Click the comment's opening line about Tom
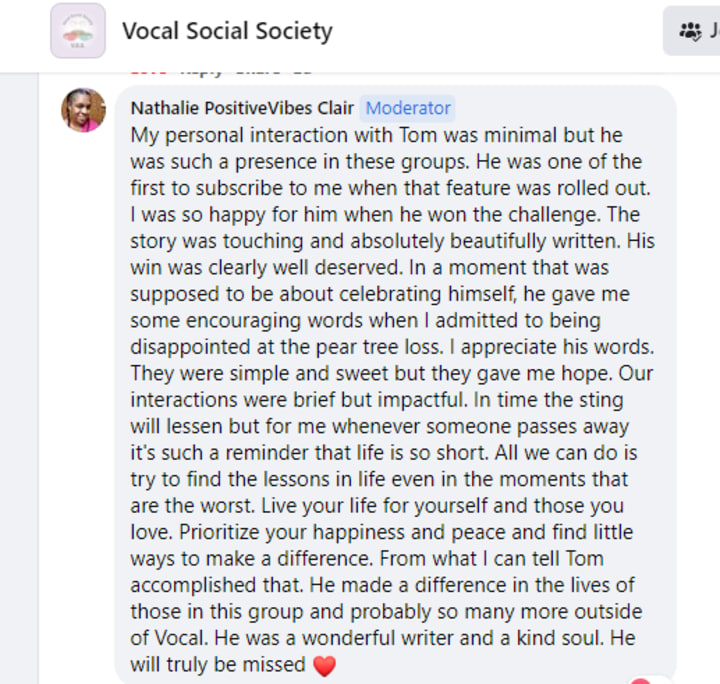Viewport: 720px width, 684px height. click(x=376, y=135)
